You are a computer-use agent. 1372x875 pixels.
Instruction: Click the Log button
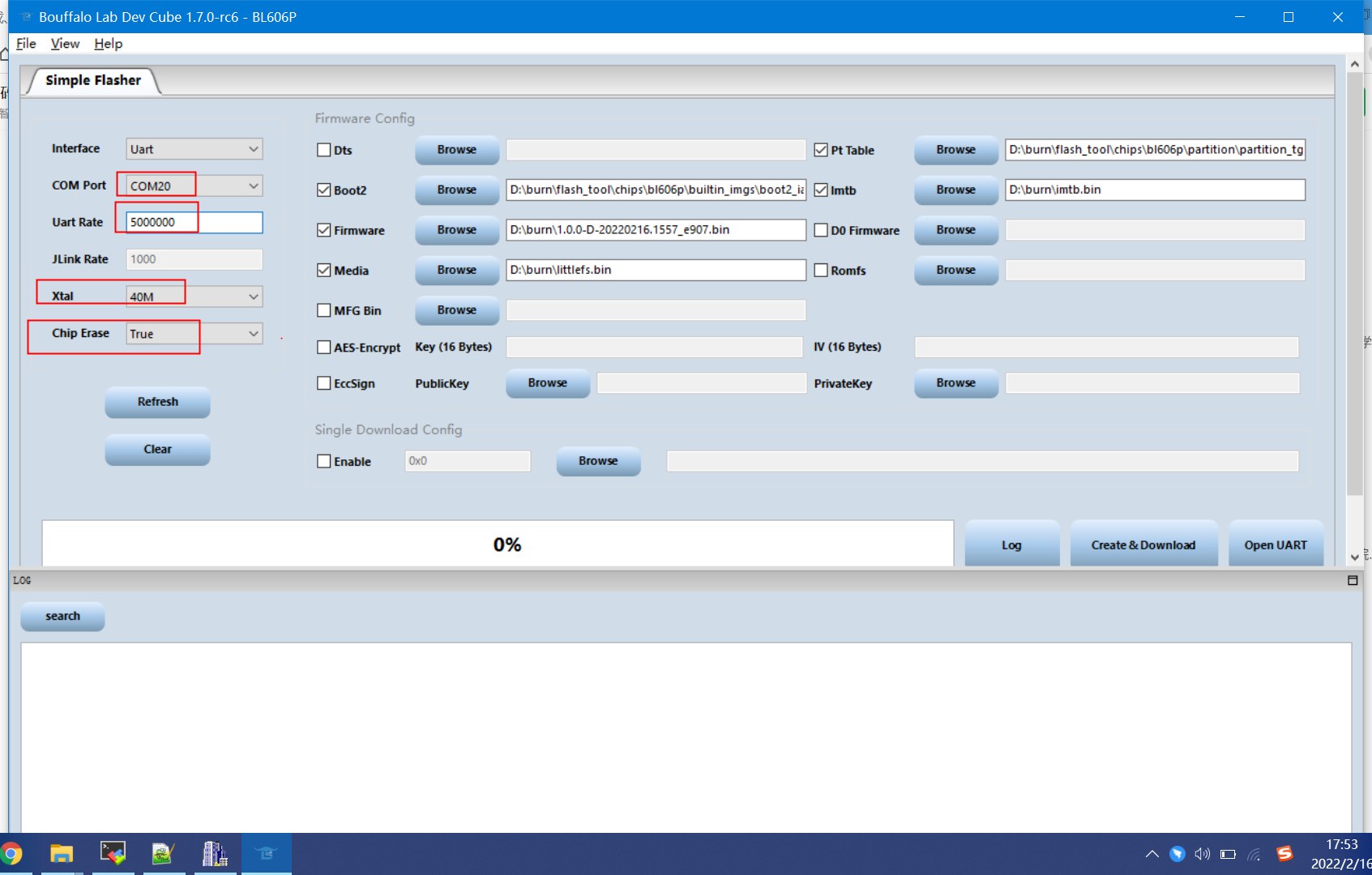(x=1012, y=545)
